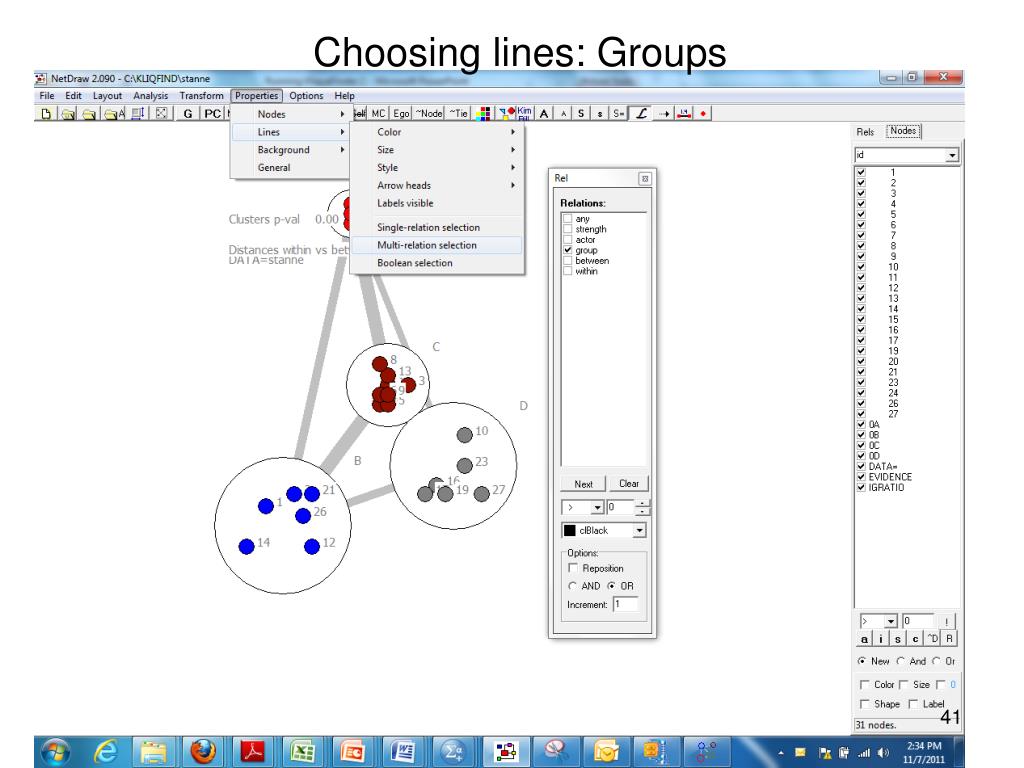Image resolution: width=1024 pixels, height=768 pixels.
Task: Open the '>' operator dropdown in Nodes panel
Action: pos(891,621)
